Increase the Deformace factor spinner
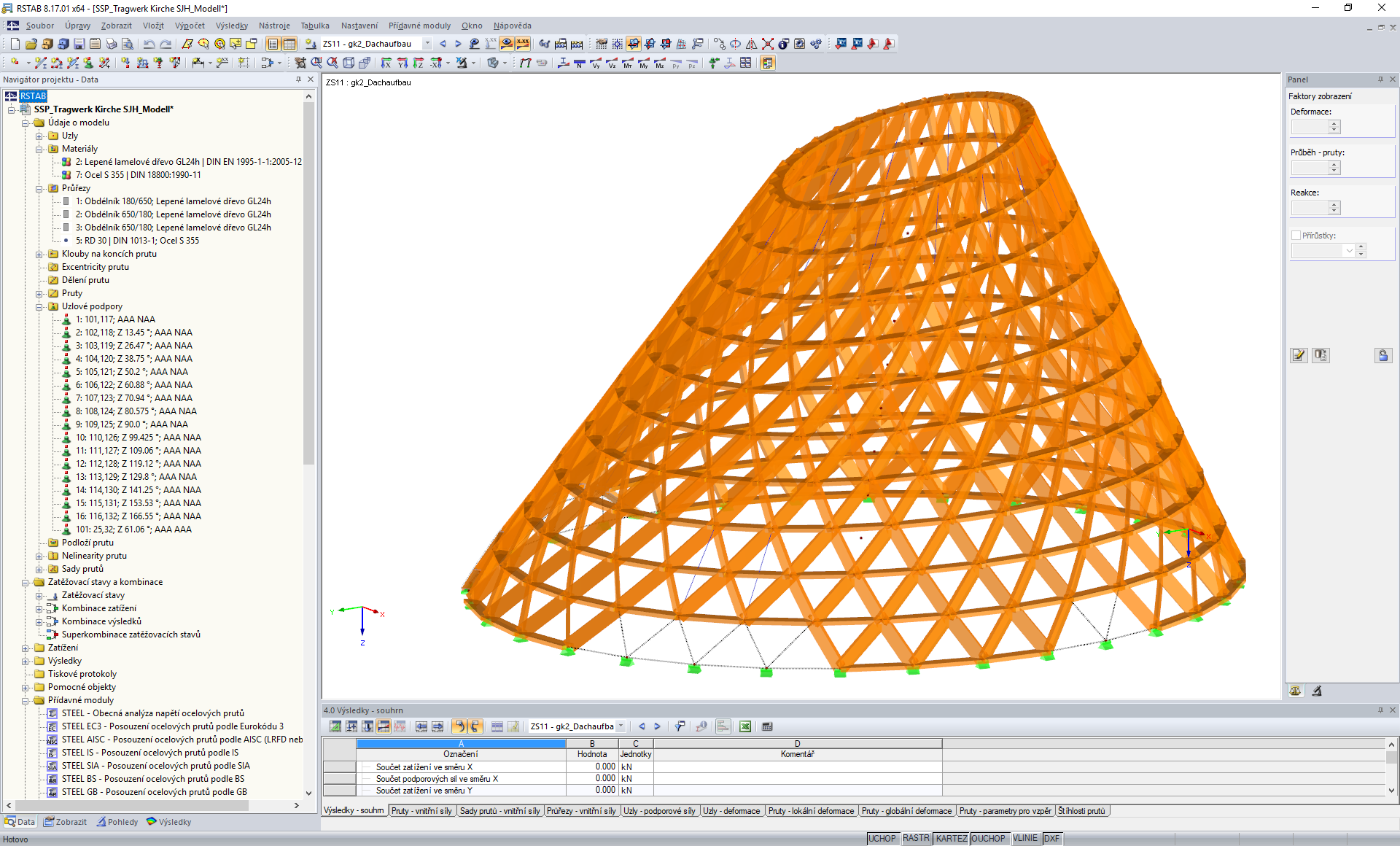1400x846 pixels. coord(1334,123)
